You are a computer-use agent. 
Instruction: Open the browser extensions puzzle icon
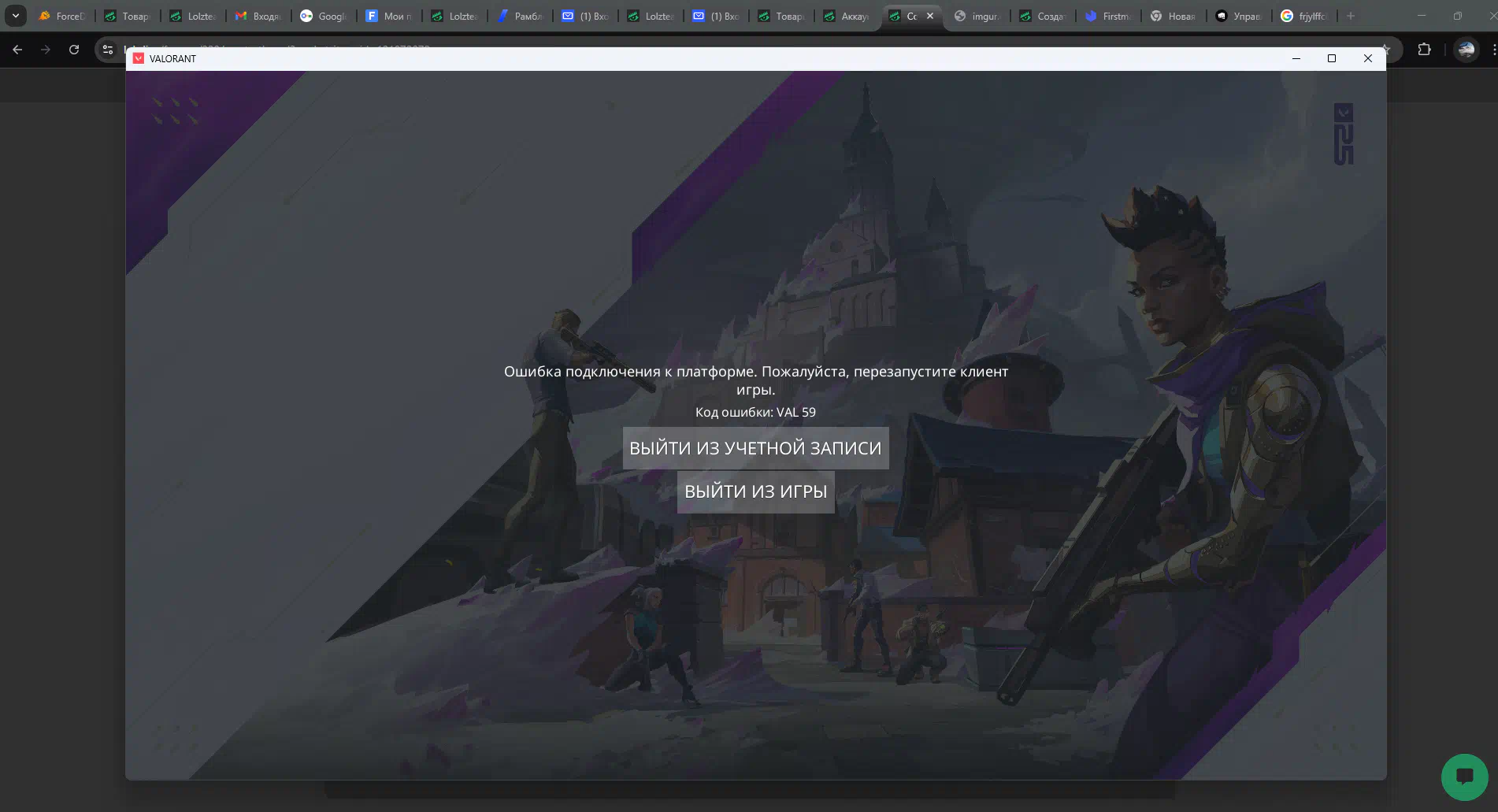point(1424,50)
